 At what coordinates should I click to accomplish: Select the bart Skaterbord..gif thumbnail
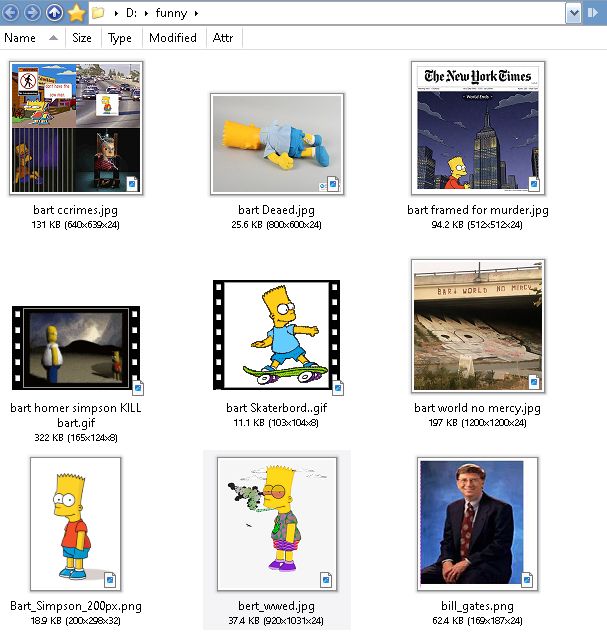pyautogui.click(x=277, y=335)
